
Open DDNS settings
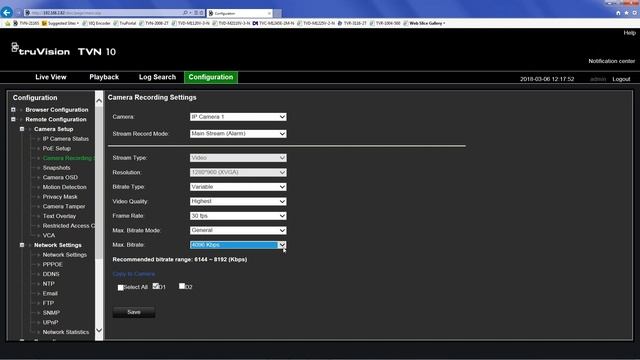(51, 274)
